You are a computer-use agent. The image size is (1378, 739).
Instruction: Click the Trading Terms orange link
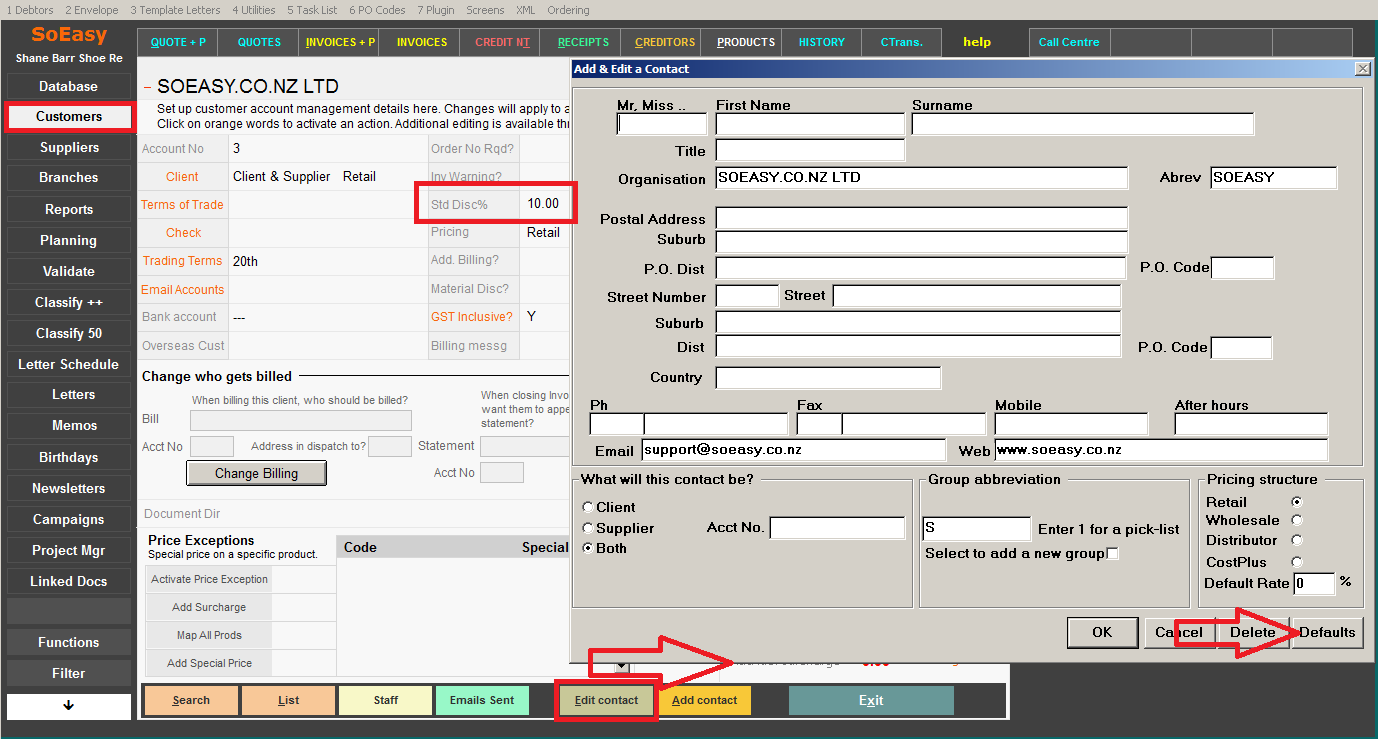pyautogui.click(x=182, y=260)
